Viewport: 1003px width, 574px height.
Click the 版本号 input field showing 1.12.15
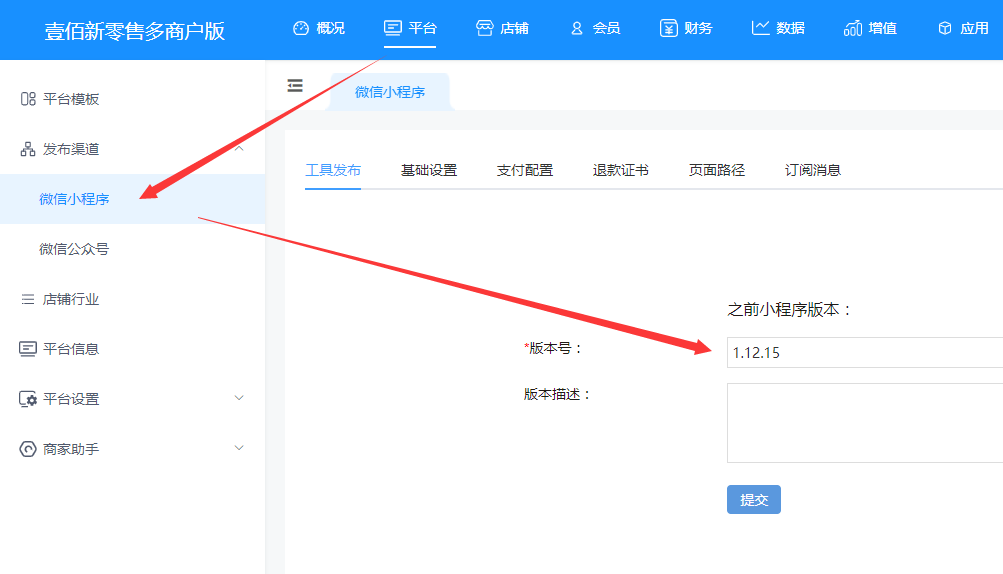pos(865,353)
